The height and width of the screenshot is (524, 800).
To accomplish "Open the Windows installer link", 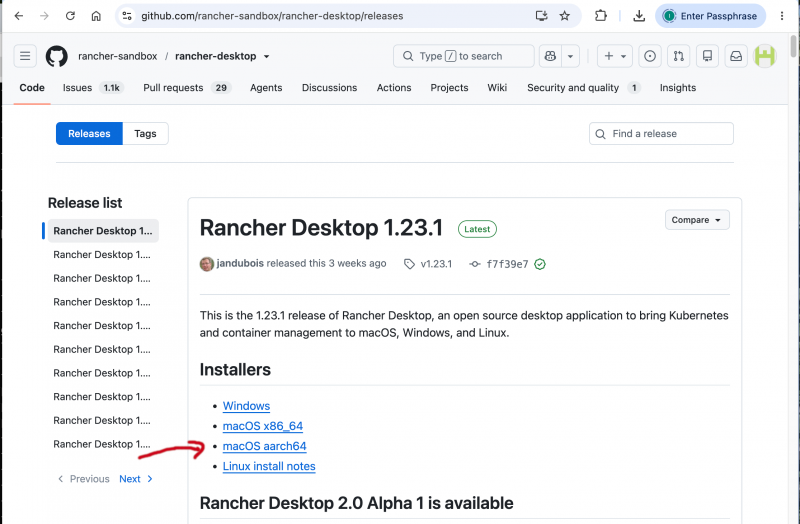I will point(246,406).
